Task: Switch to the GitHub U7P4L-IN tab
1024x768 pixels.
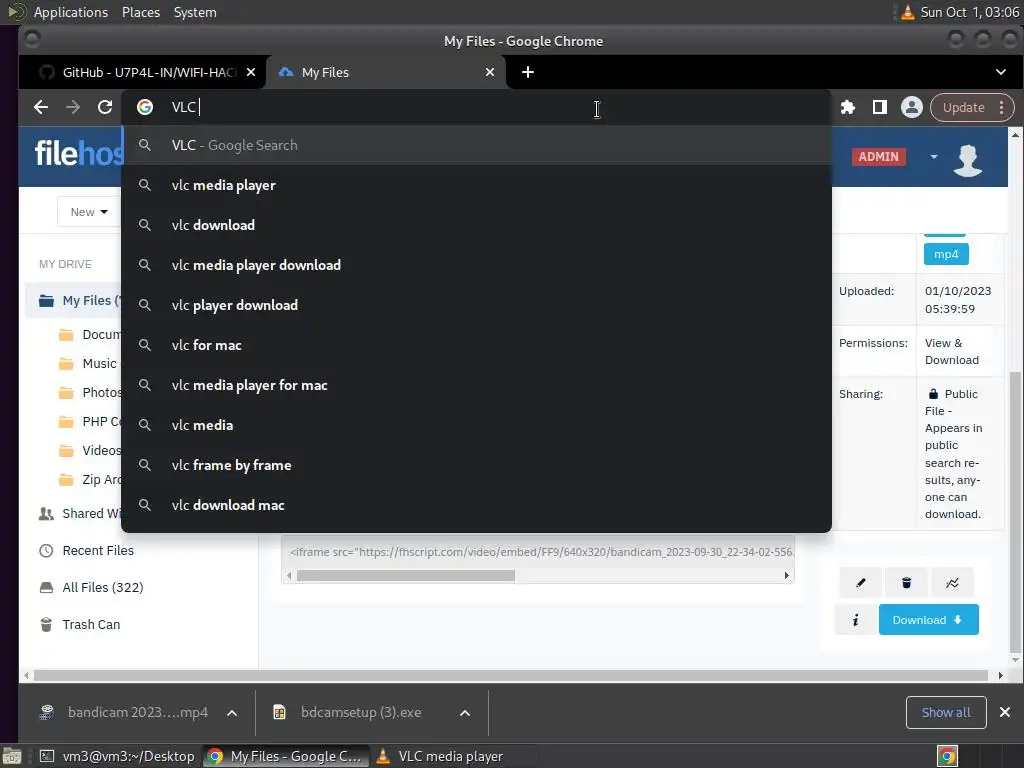Action: [x=142, y=72]
